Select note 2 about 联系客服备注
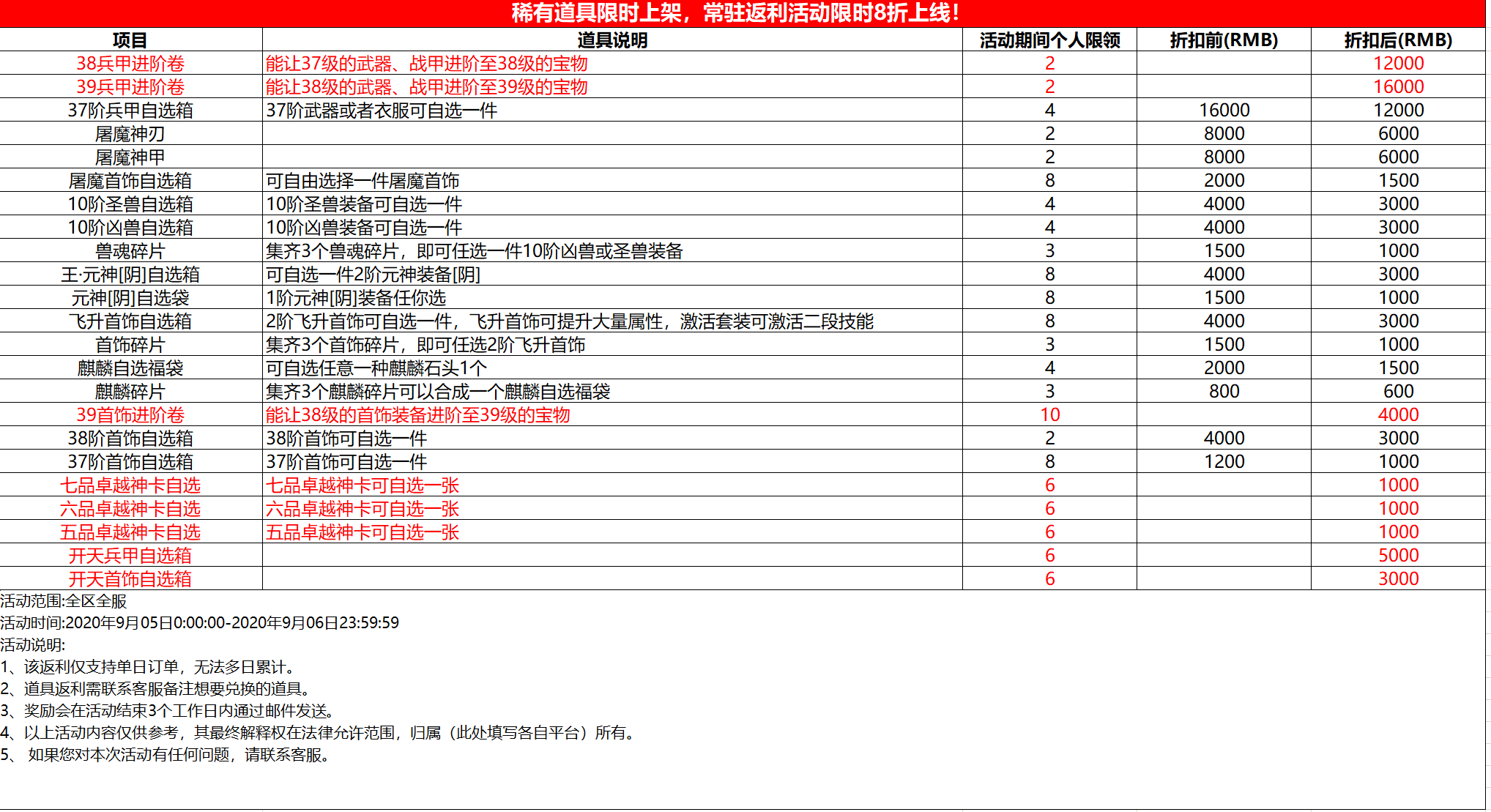The height and width of the screenshot is (812, 1491). pos(157,689)
